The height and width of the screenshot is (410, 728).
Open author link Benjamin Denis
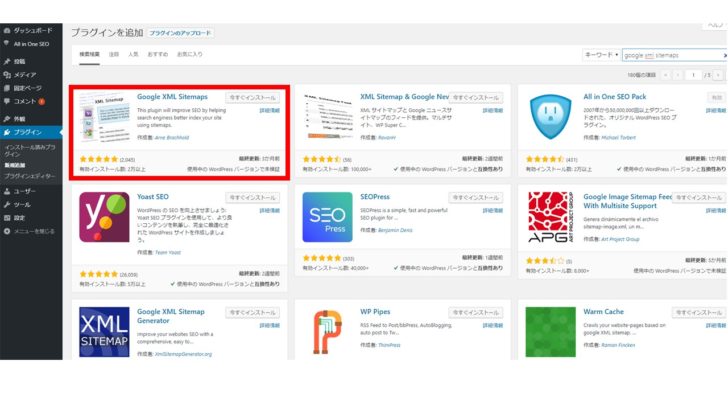click(x=395, y=230)
